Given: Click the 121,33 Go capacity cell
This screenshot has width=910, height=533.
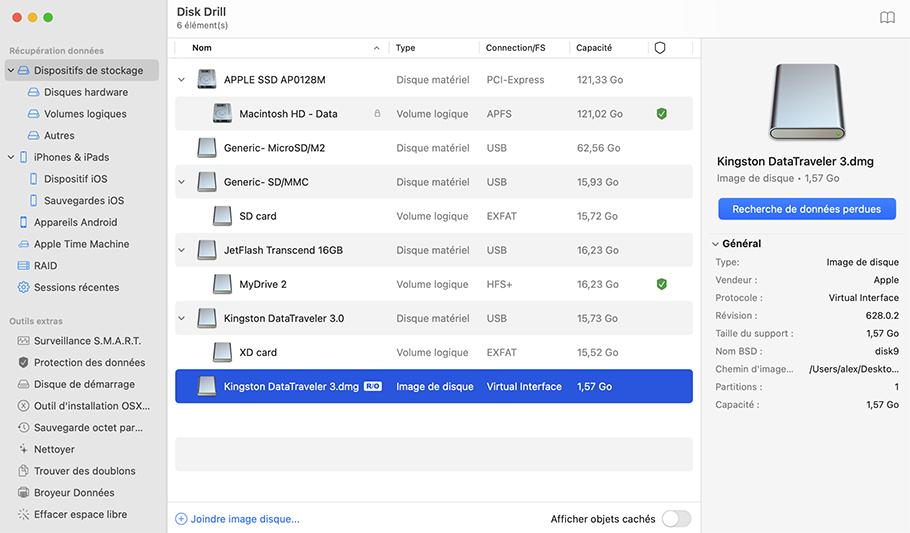Looking at the screenshot, I should click(600, 80).
